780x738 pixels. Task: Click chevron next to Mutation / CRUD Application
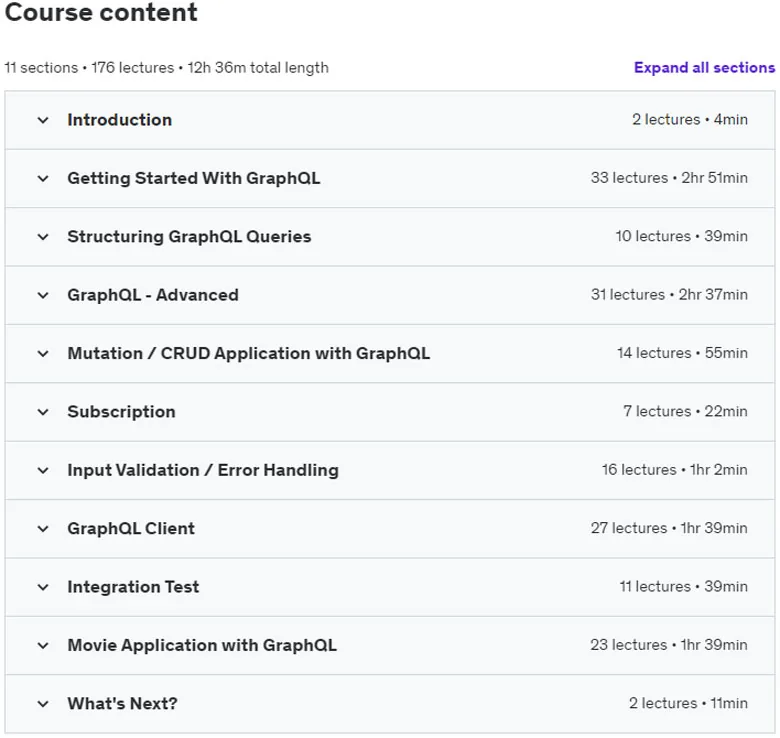(43, 354)
